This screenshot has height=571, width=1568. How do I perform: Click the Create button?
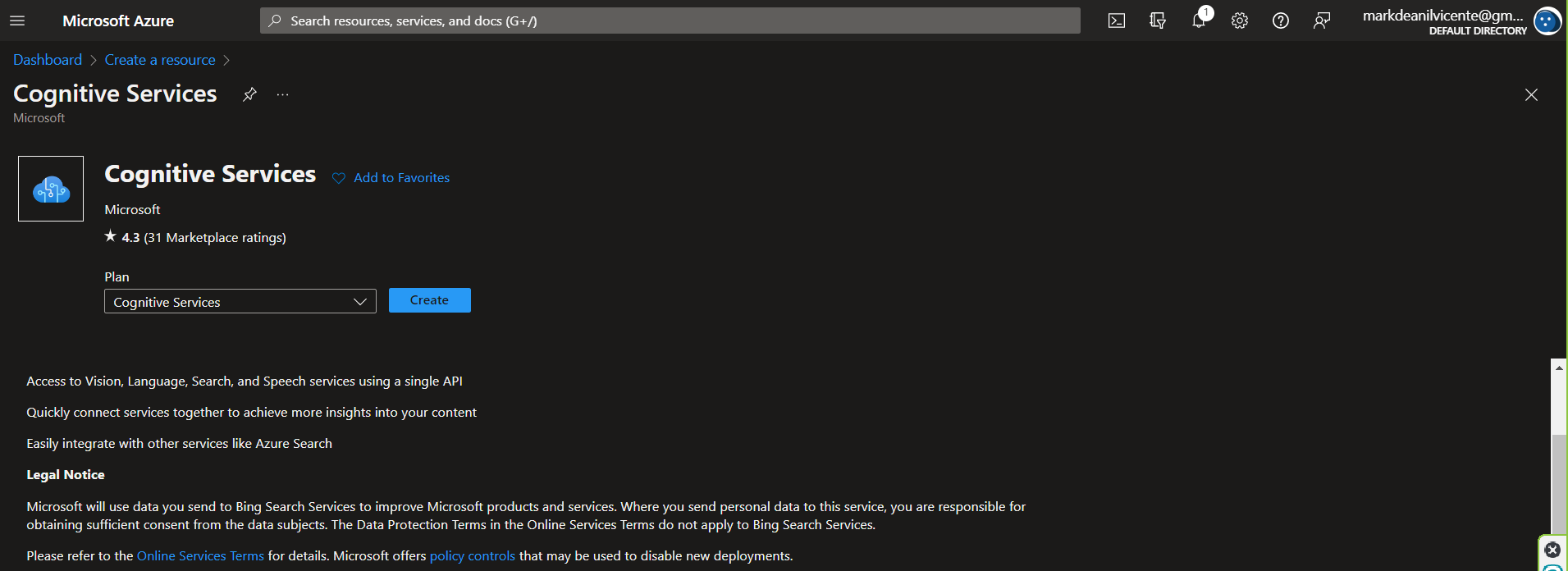click(x=429, y=300)
